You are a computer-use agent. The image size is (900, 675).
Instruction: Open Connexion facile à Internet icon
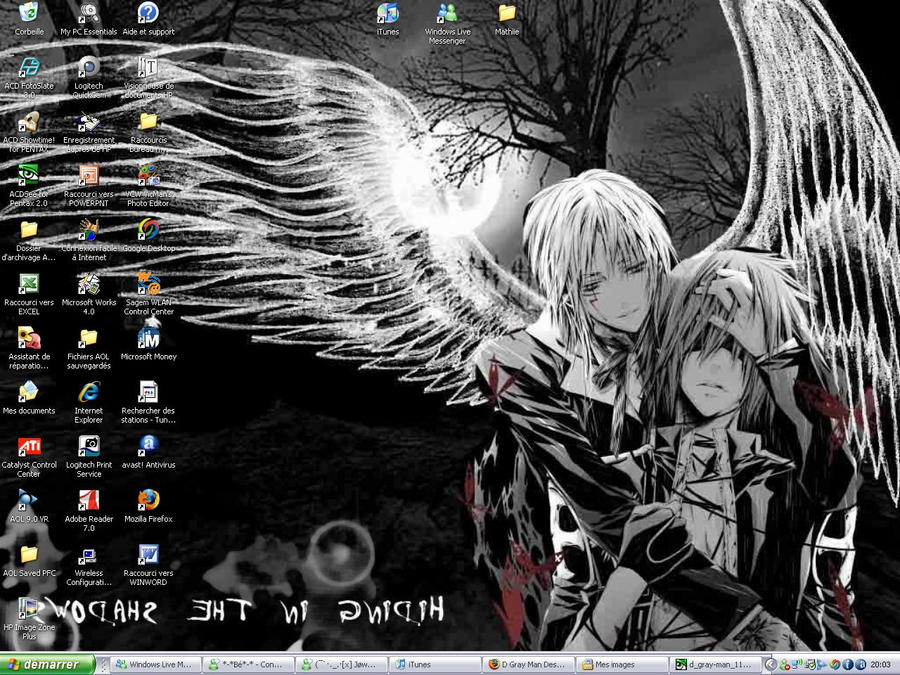pos(88,239)
